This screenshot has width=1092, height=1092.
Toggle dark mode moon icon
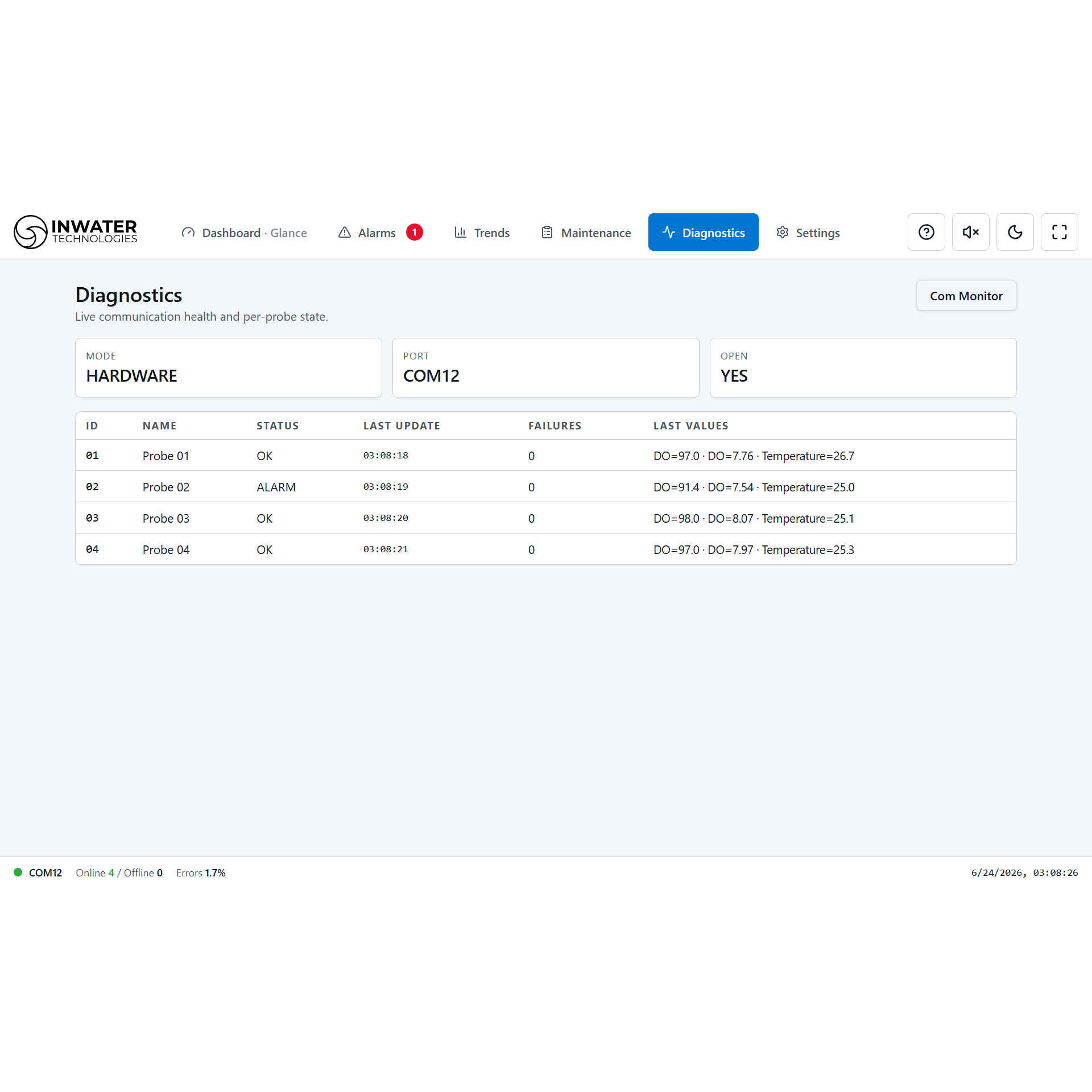tap(1015, 232)
